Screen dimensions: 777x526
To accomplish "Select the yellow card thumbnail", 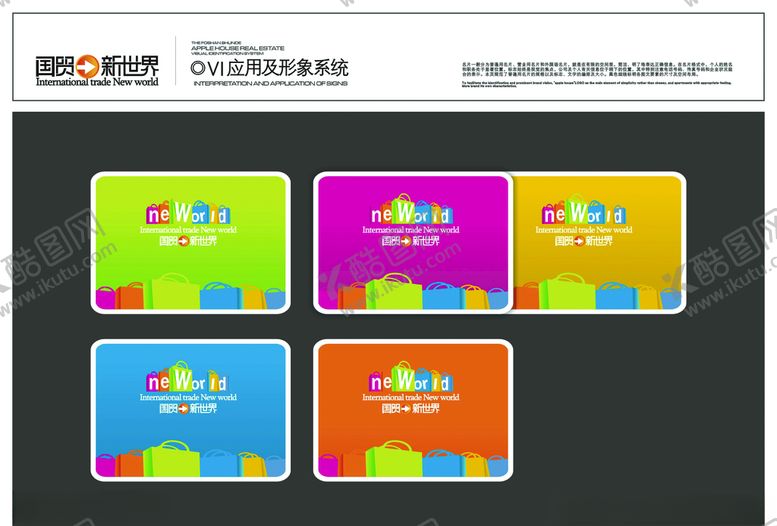I will [x=600, y=241].
